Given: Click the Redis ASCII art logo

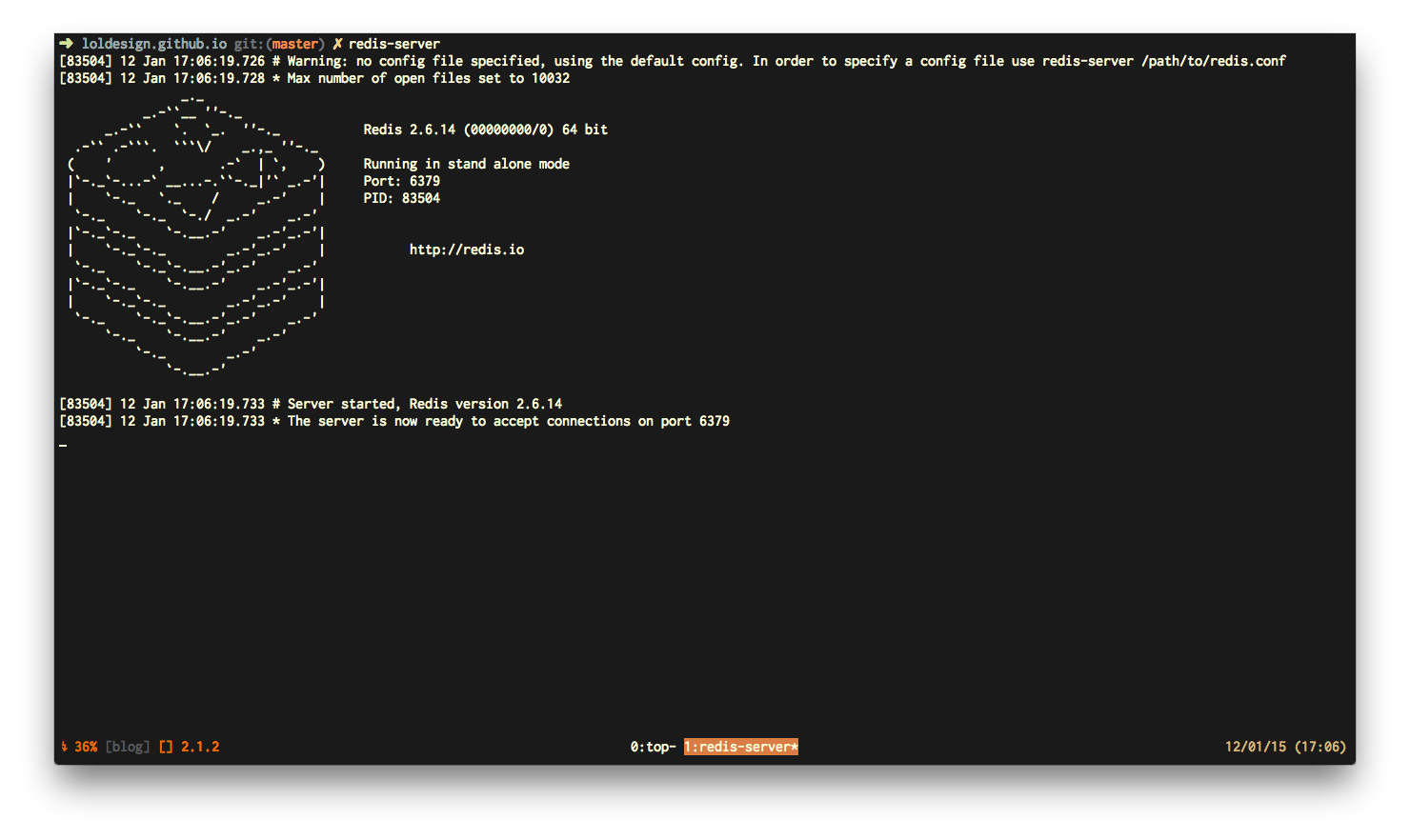Looking at the screenshot, I should pyautogui.click(x=197, y=235).
